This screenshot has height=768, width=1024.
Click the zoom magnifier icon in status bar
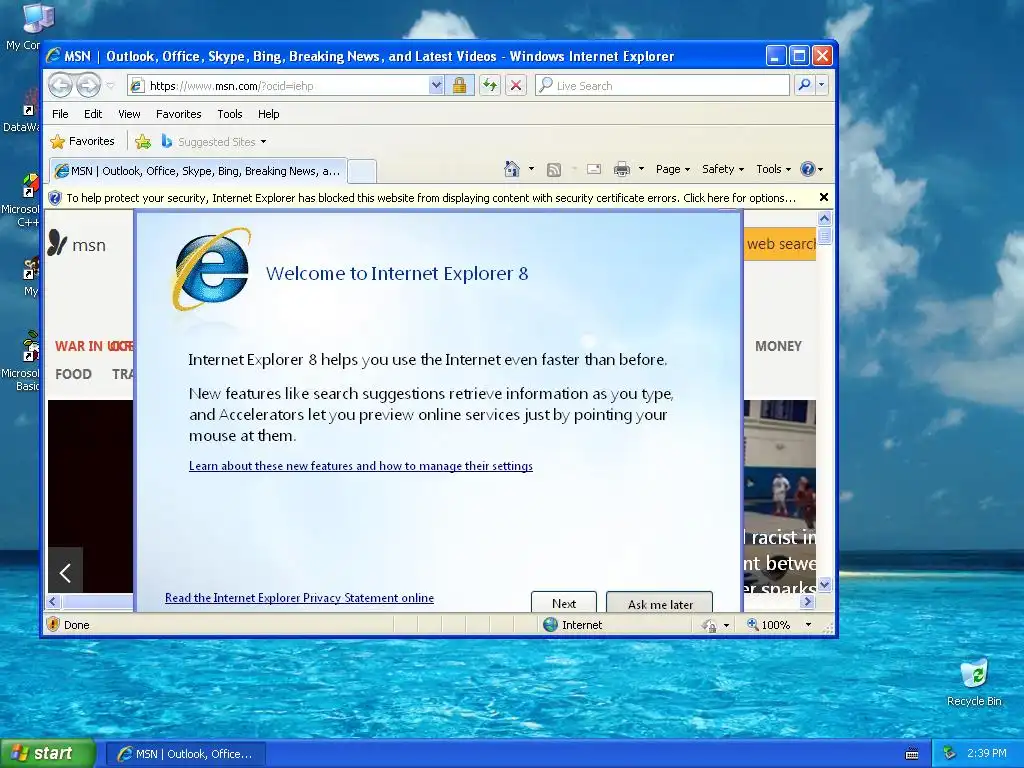click(753, 624)
